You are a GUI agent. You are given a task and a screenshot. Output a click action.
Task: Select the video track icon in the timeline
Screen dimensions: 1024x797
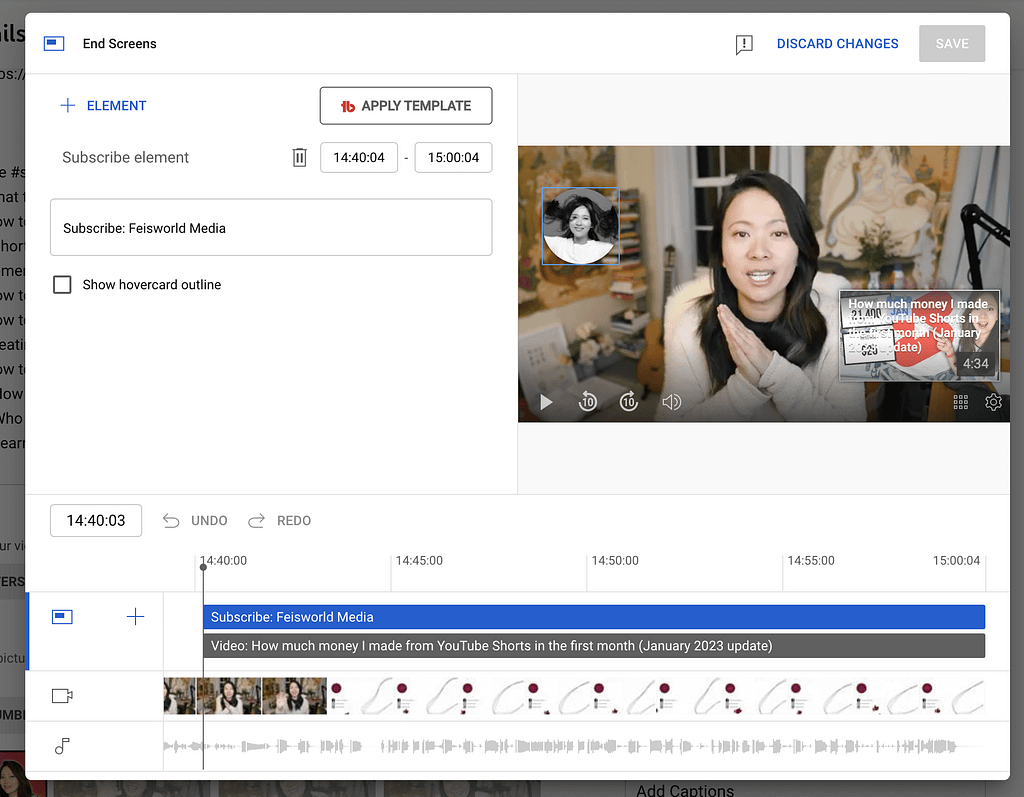[x=62, y=694]
